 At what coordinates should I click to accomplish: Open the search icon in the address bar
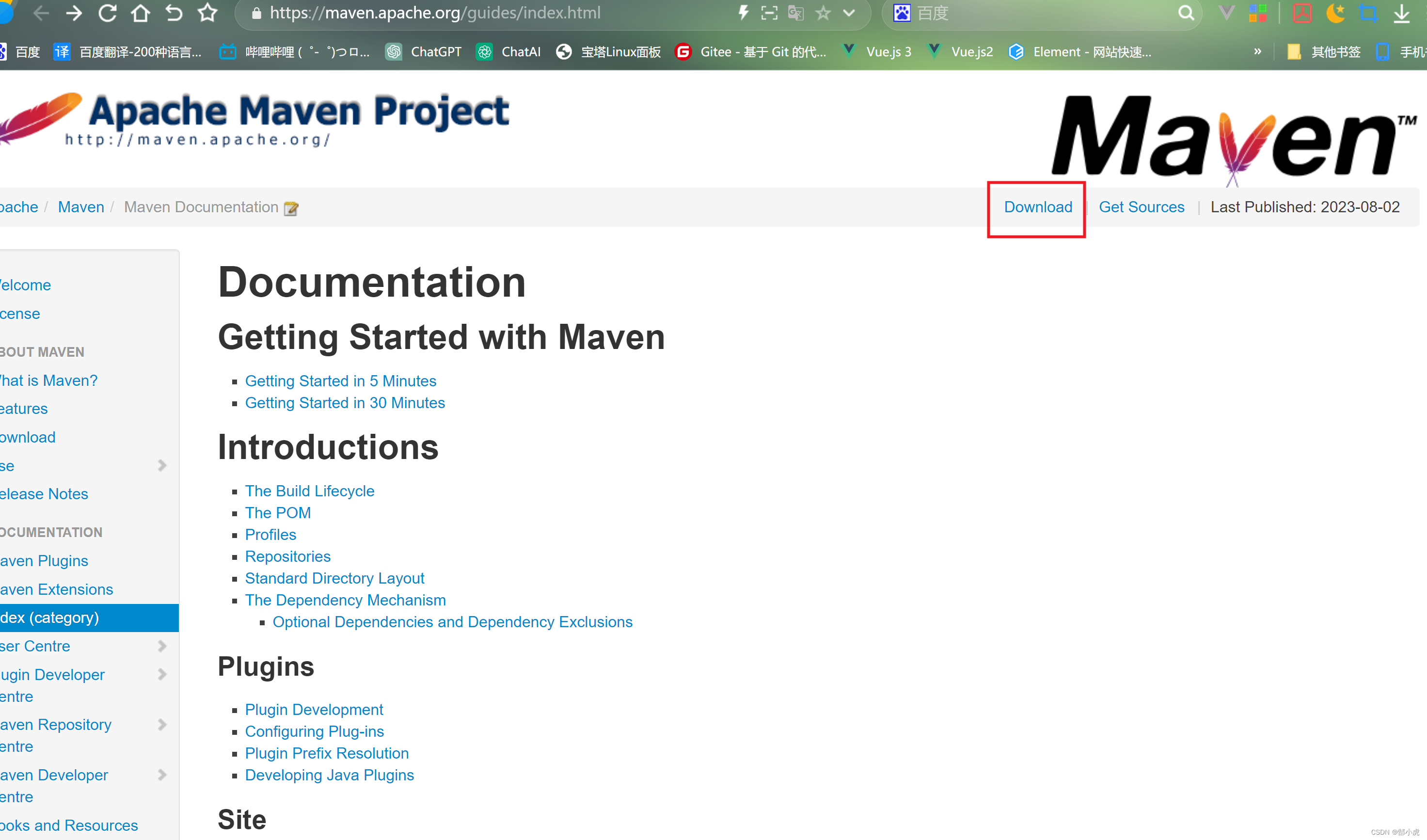point(1186,14)
